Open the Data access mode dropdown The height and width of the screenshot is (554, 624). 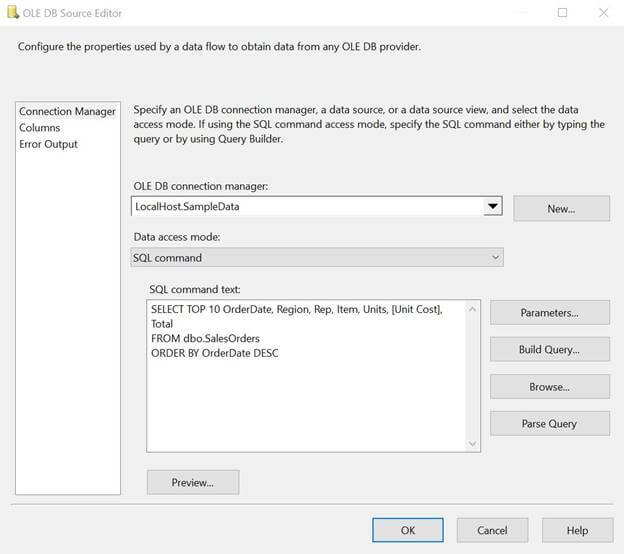[317, 257]
